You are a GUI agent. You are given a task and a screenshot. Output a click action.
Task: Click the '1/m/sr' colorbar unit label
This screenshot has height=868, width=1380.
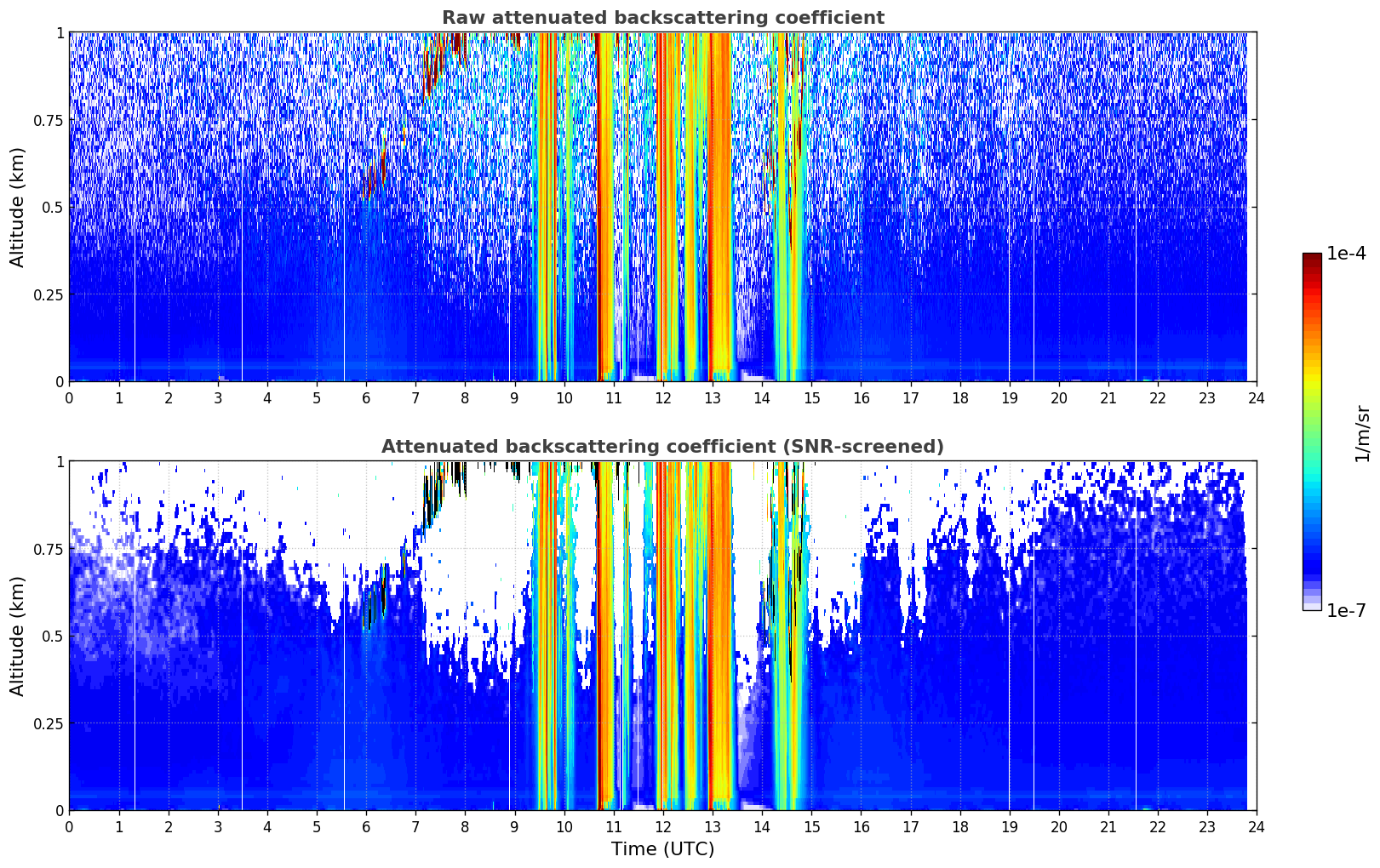[1362, 433]
